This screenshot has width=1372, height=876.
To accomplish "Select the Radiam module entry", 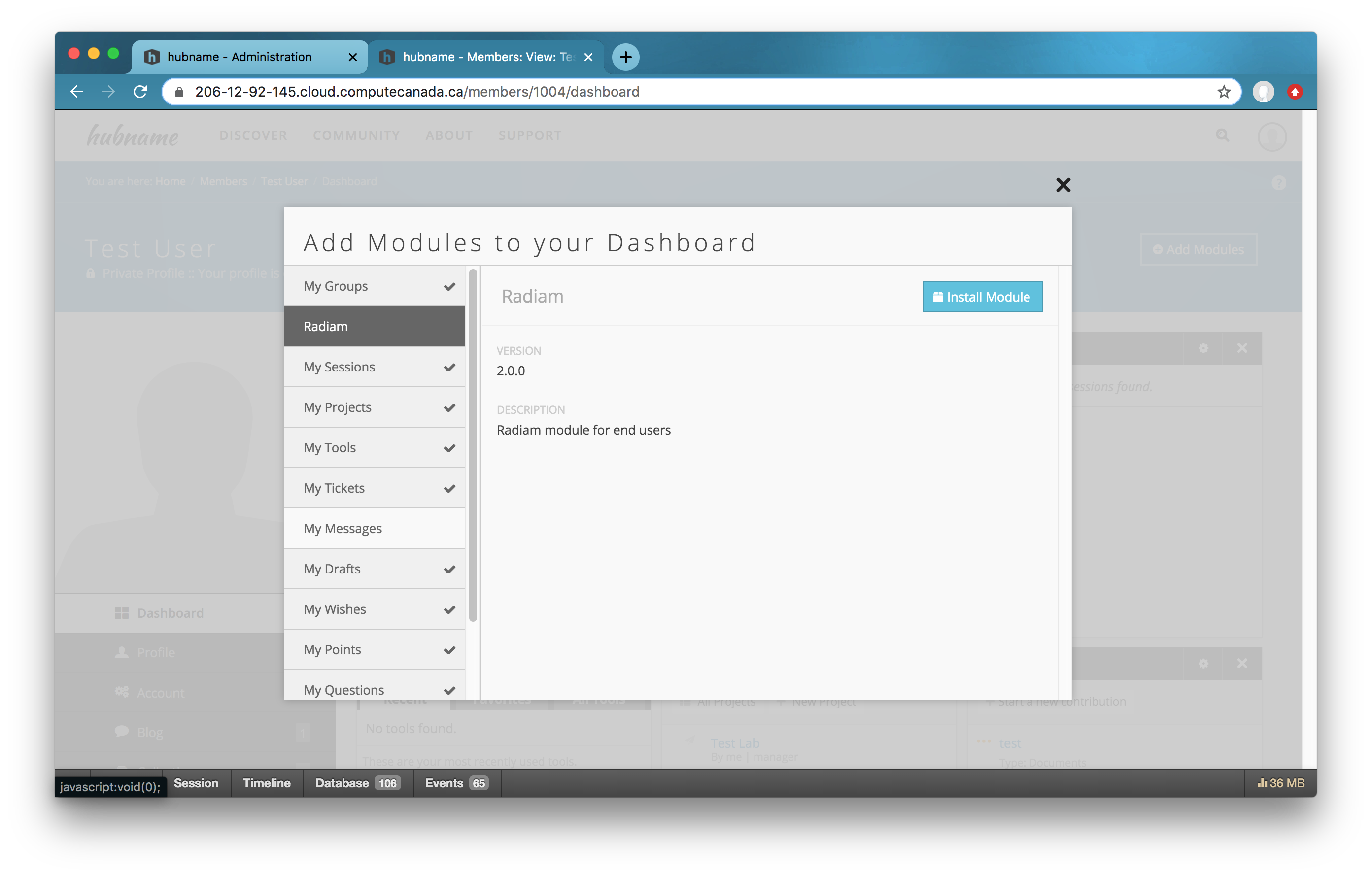I will (375, 326).
